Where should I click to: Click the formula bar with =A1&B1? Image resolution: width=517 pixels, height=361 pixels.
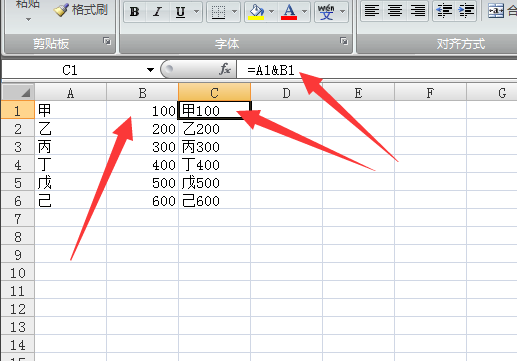[x=377, y=70]
